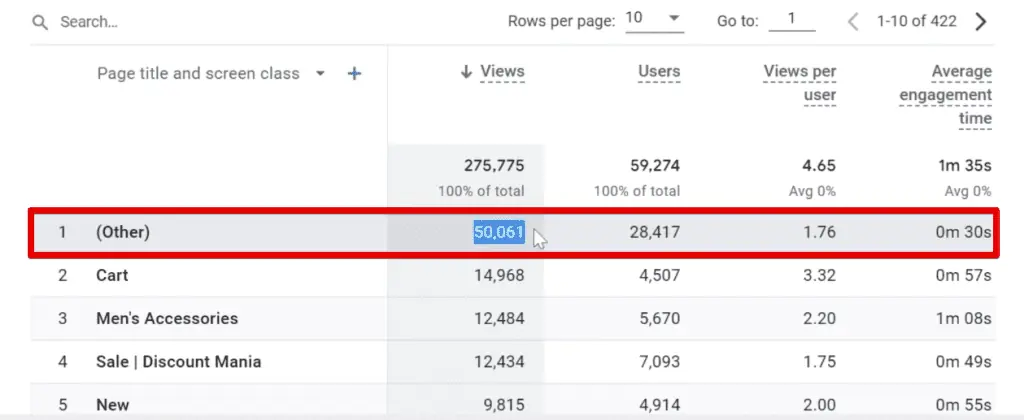Click the highlighted 50,061 views value
Viewport: 1024px width, 420px height.
point(498,233)
